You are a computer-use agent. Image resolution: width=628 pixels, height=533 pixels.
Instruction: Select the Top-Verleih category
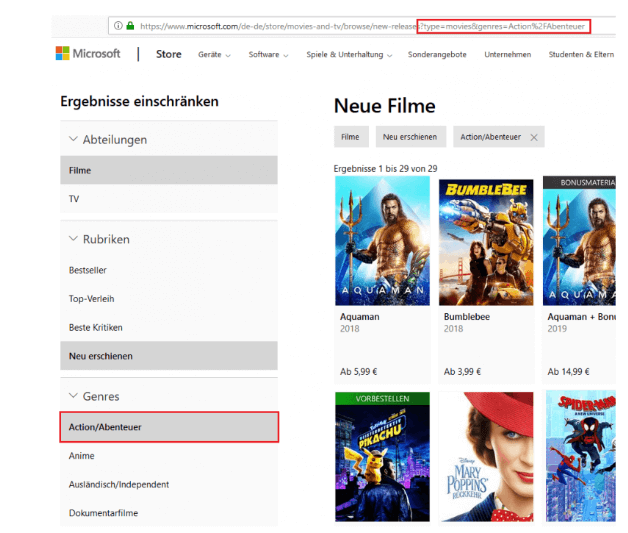[x=169, y=299]
